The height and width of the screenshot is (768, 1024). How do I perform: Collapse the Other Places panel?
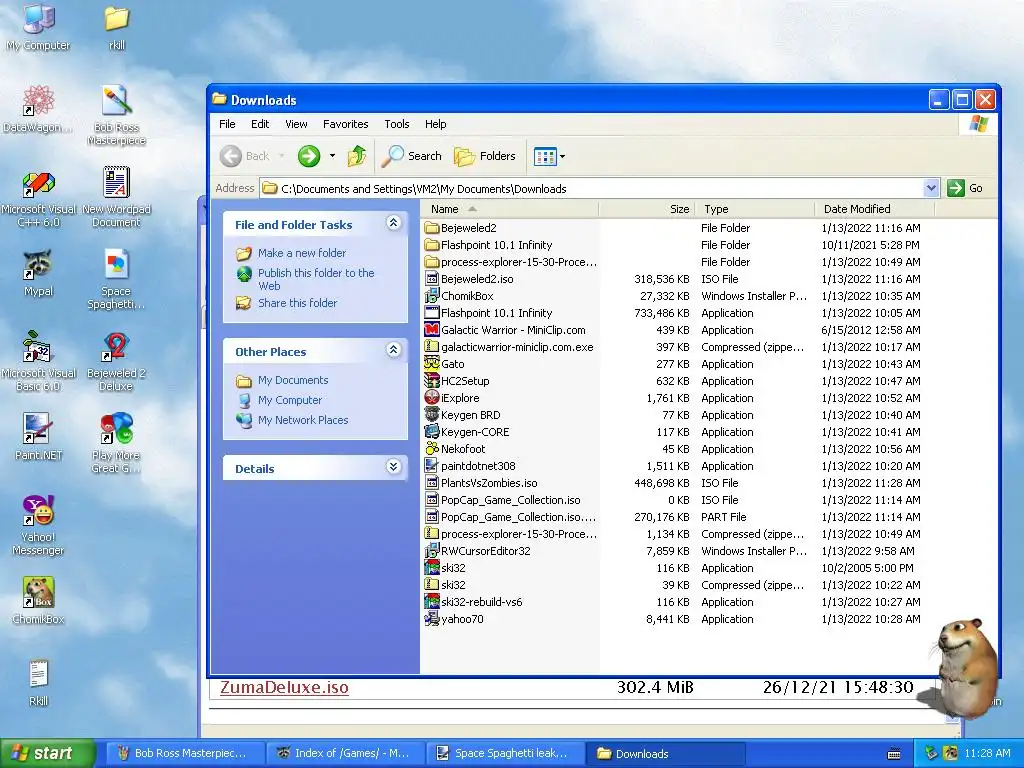393,350
